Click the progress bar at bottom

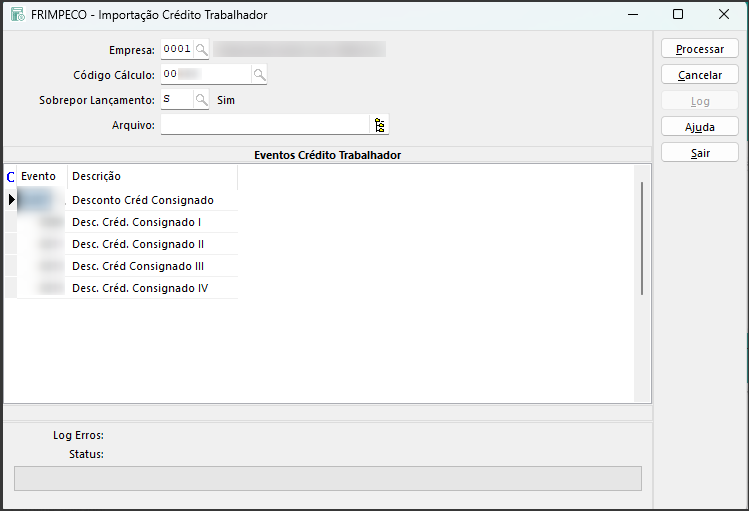pyautogui.click(x=328, y=479)
